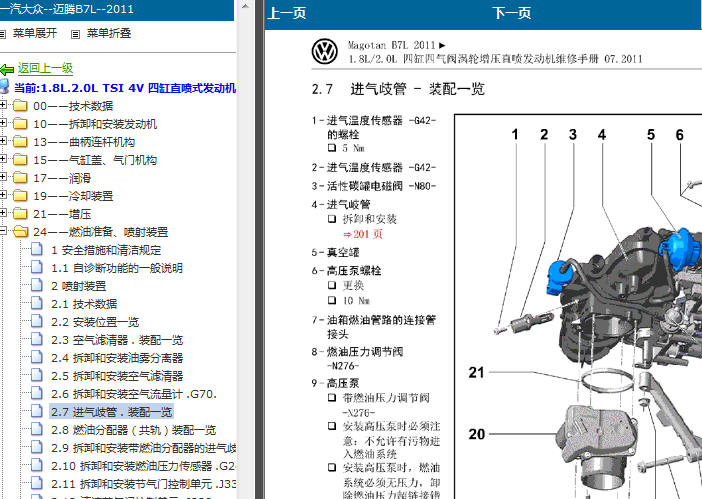Click the green back arrow icon
The height and width of the screenshot is (499, 702).
(x=7, y=69)
